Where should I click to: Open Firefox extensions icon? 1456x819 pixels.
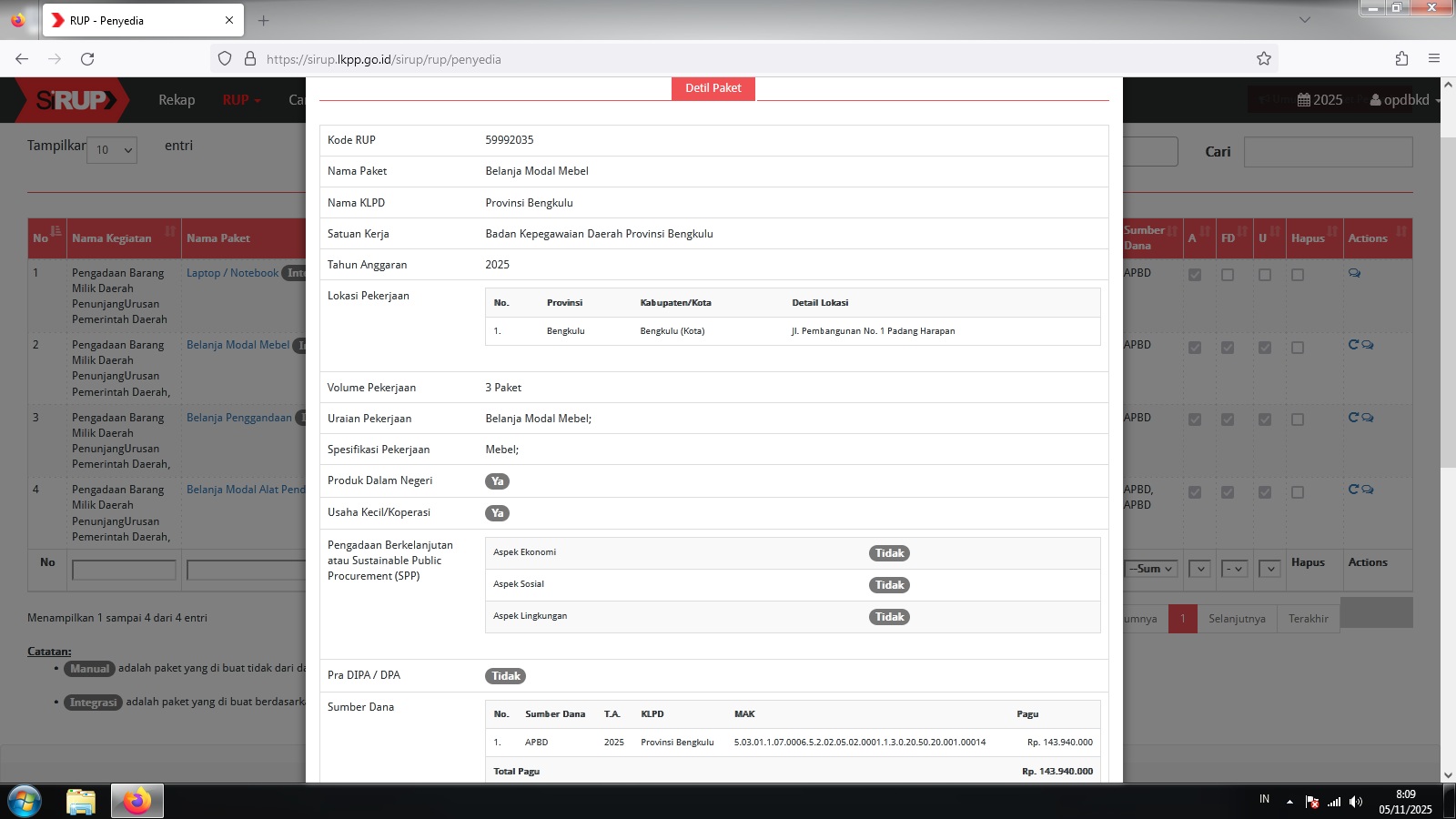pyautogui.click(x=1401, y=59)
